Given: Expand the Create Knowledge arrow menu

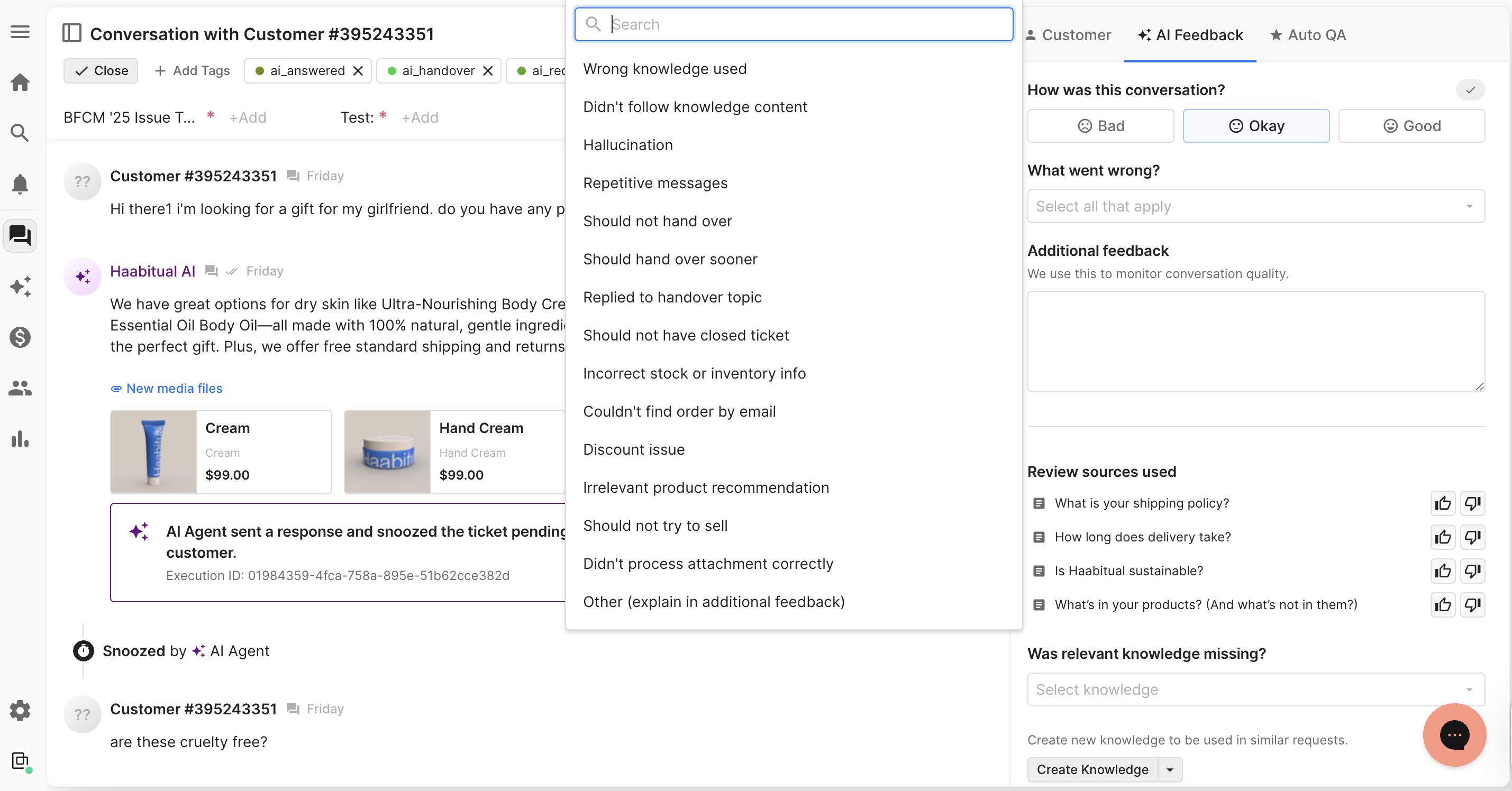Looking at the screenshot, I should (x=1170, y=770).
